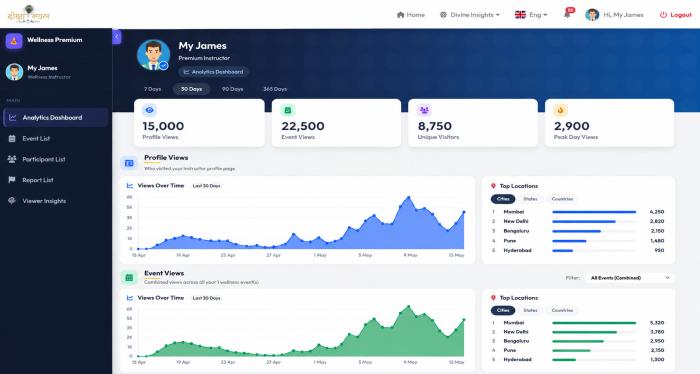The width and height of the screenshot is (700, 374).
Task: Click map pin icon in Profile Top Locations
Action: click(493, 186)
